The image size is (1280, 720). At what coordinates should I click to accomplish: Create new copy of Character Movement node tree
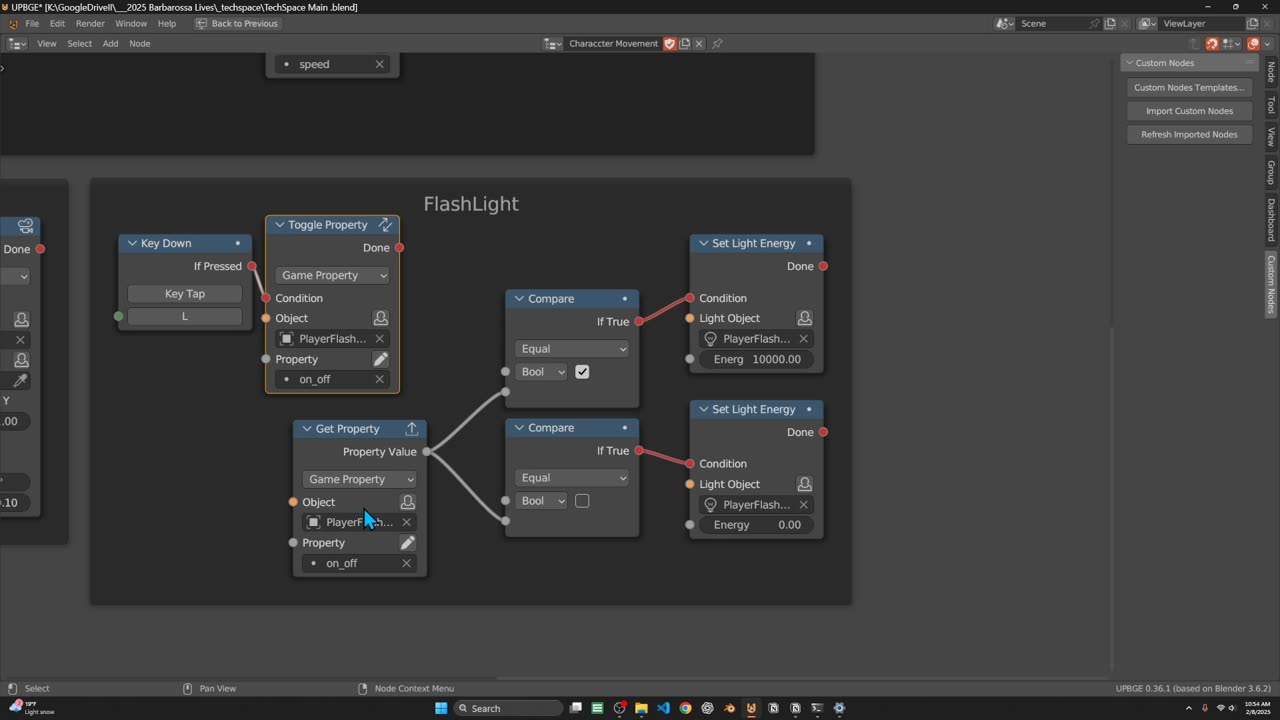pyautogui.click(x=685, y=44)
